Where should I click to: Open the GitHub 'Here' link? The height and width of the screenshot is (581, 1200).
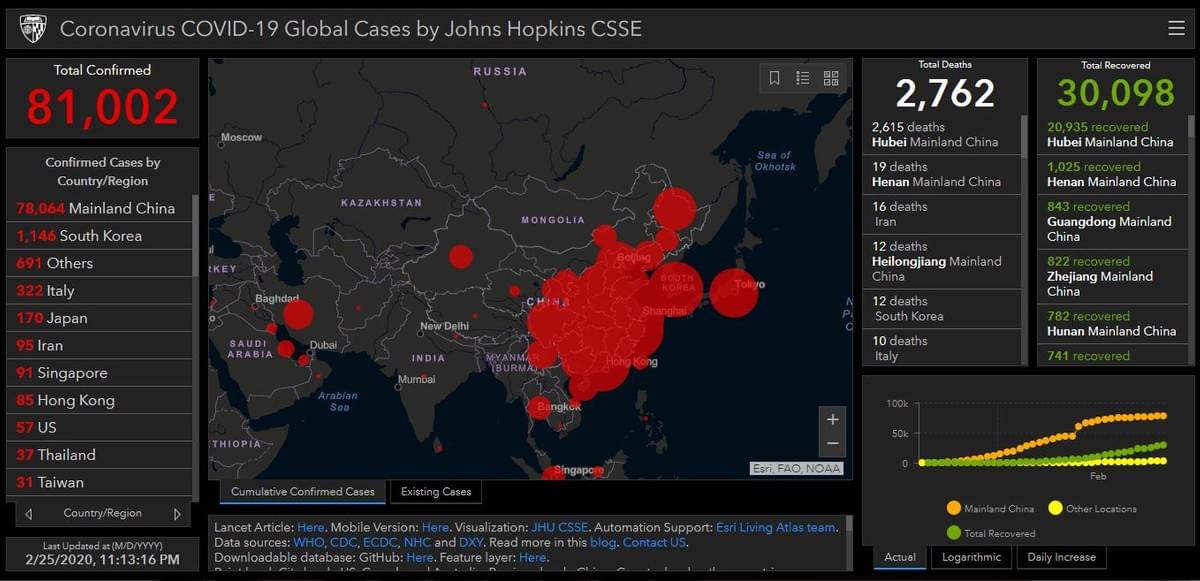click(x=420, y=557)
